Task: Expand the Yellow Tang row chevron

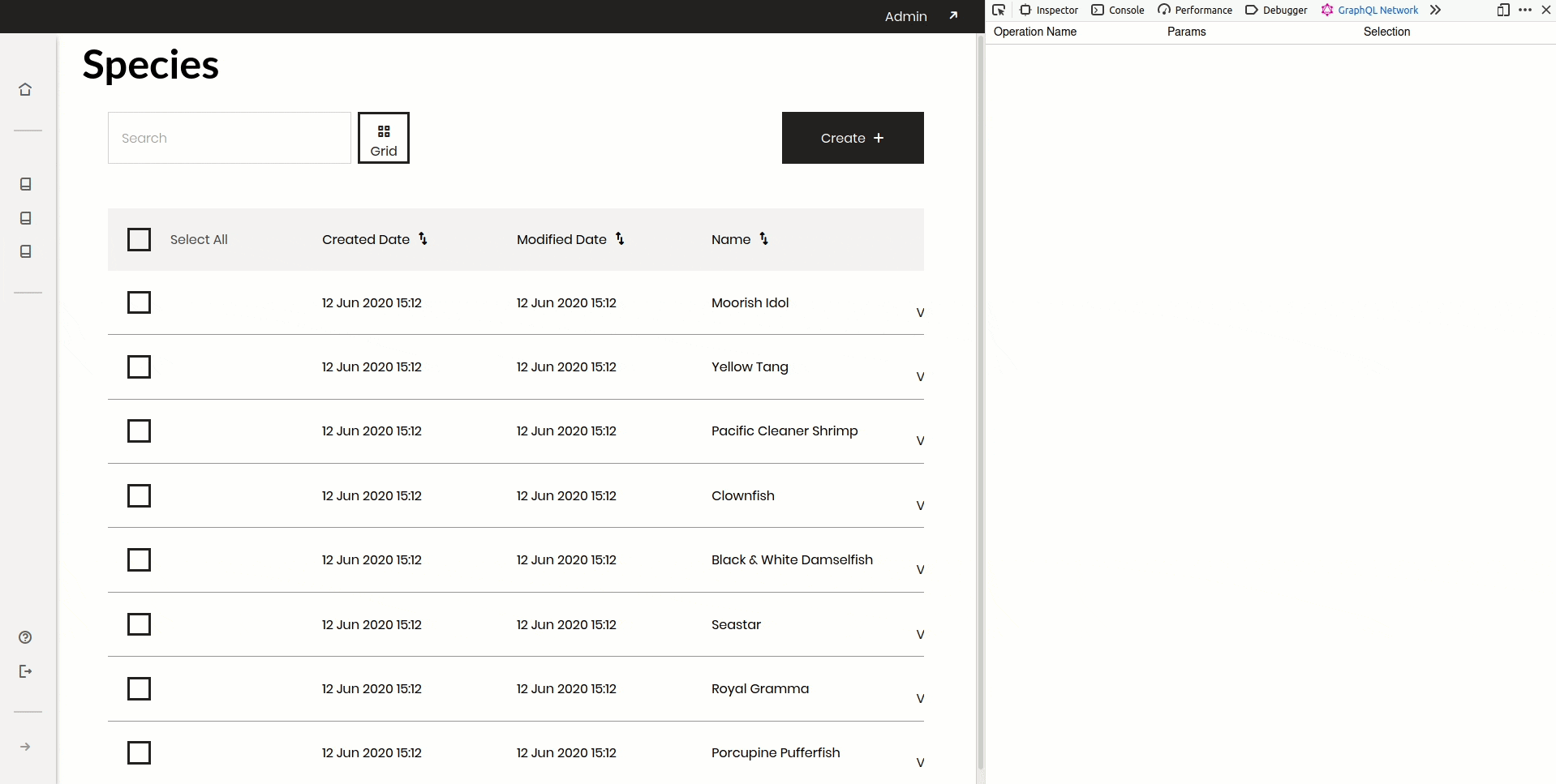Action: point(920,376)
